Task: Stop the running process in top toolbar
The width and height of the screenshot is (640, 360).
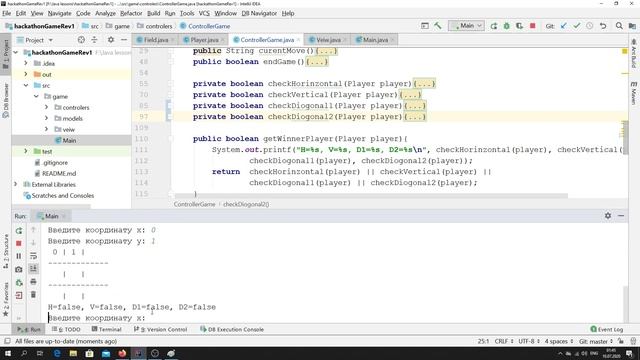Action: pyautogui.click(x=533, y=26)
